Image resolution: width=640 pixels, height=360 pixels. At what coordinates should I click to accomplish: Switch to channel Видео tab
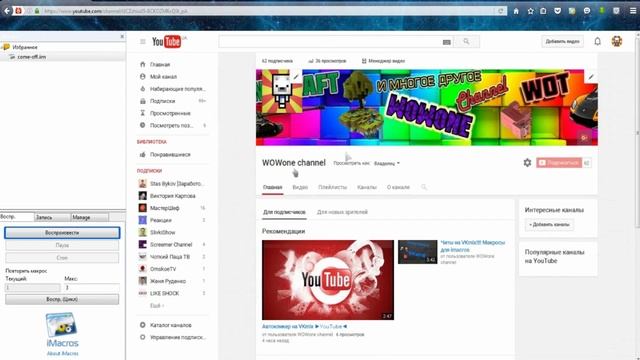click(x=300, y=187)
